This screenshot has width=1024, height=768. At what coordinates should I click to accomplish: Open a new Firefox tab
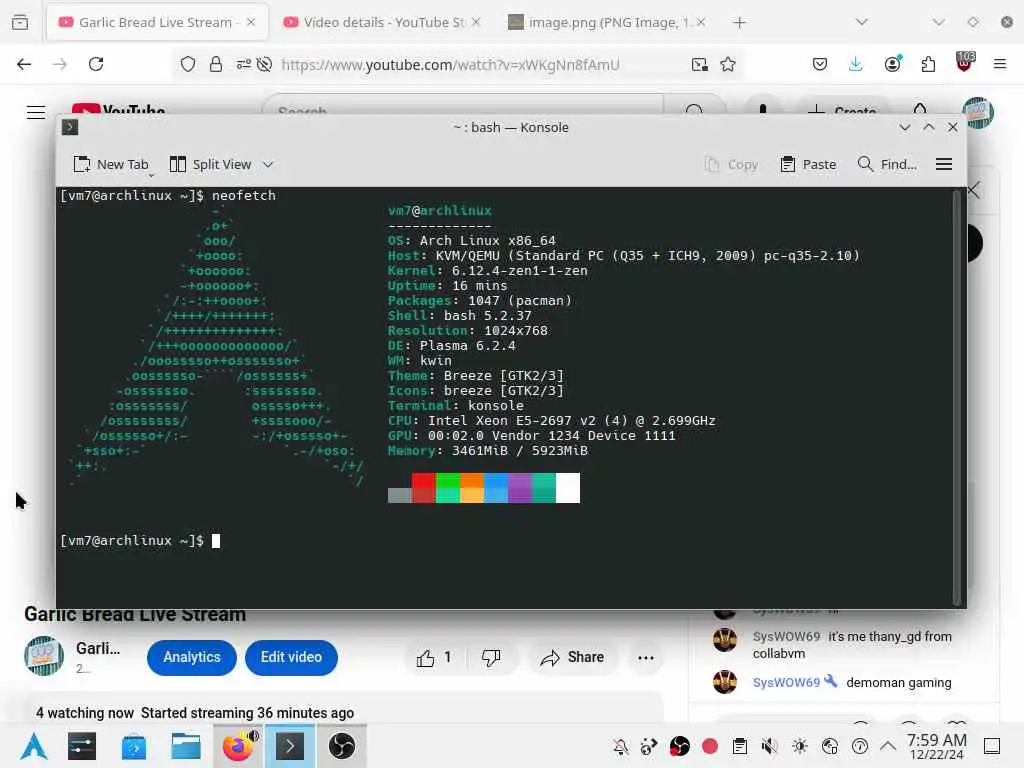coord(739,22)
